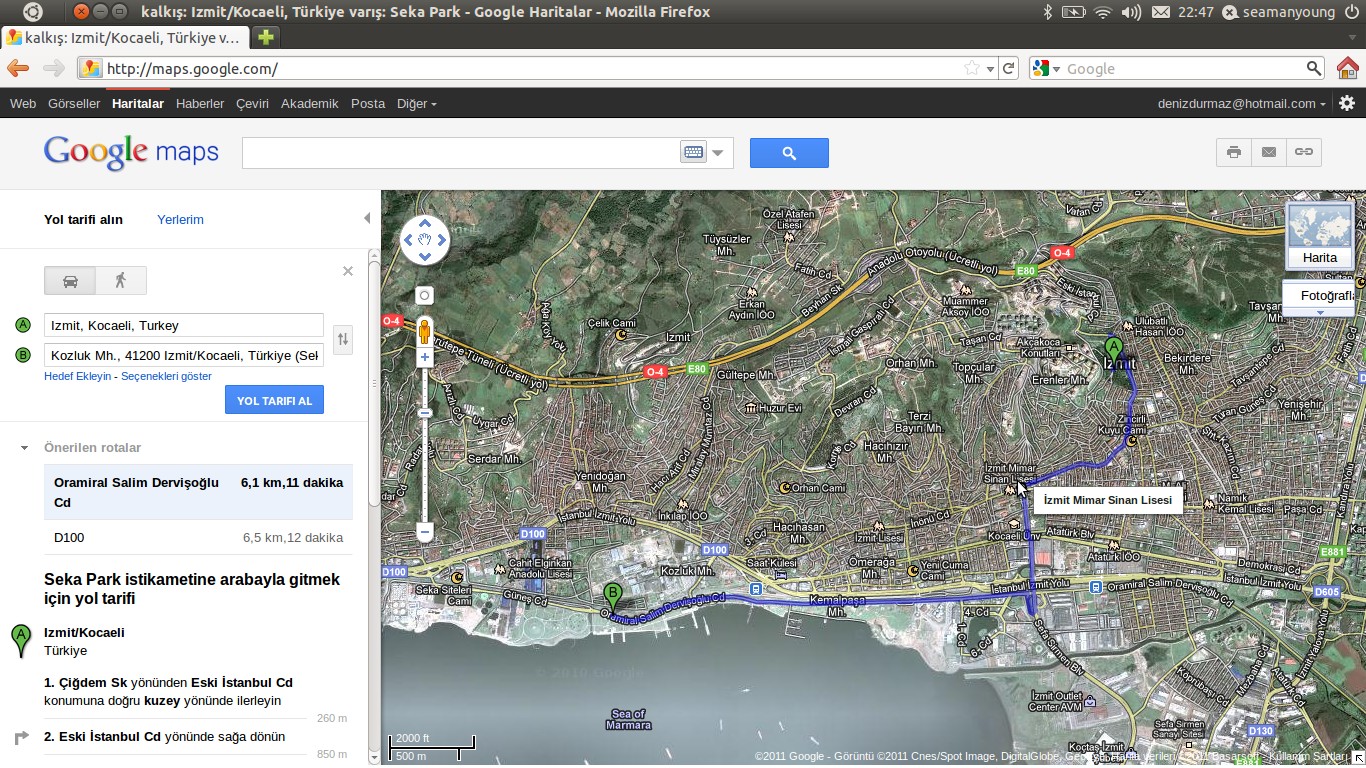
Task: Move the map zoom slider handle
Action: point(425,412)
